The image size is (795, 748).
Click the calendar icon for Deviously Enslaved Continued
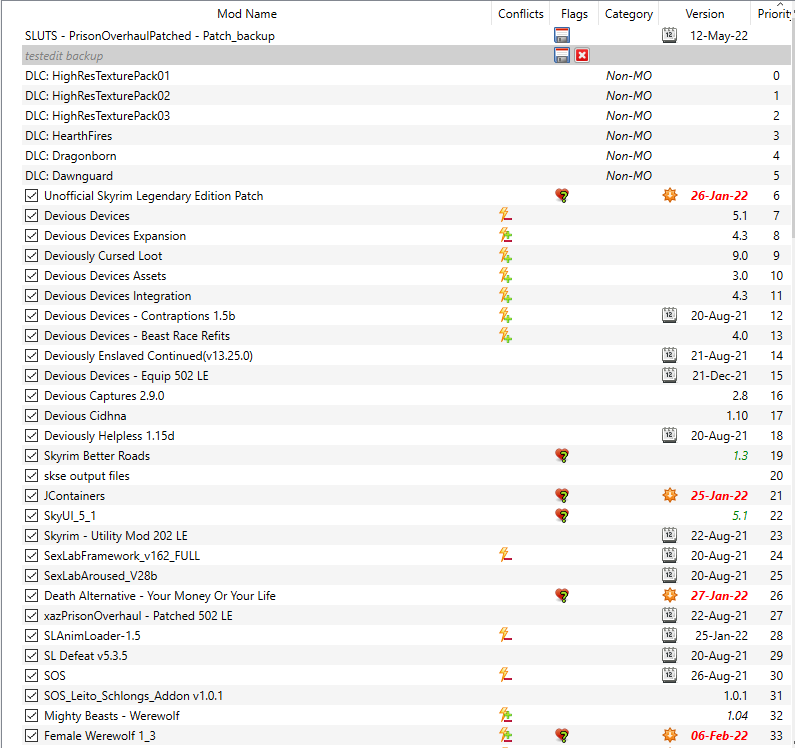pyautogui.click(x=669, y=355)
